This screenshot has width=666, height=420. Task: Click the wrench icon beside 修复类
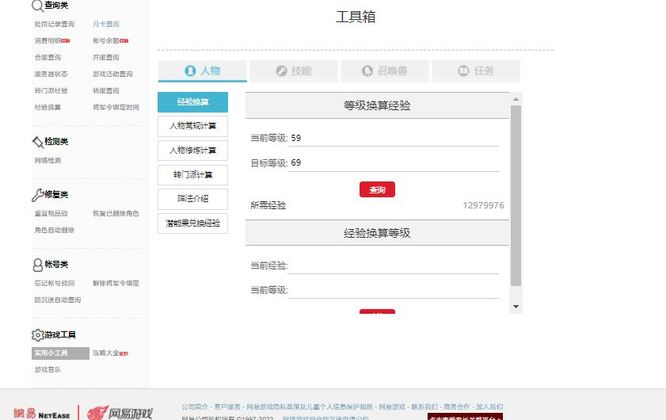pyautogui.click(x=37, y=194)
